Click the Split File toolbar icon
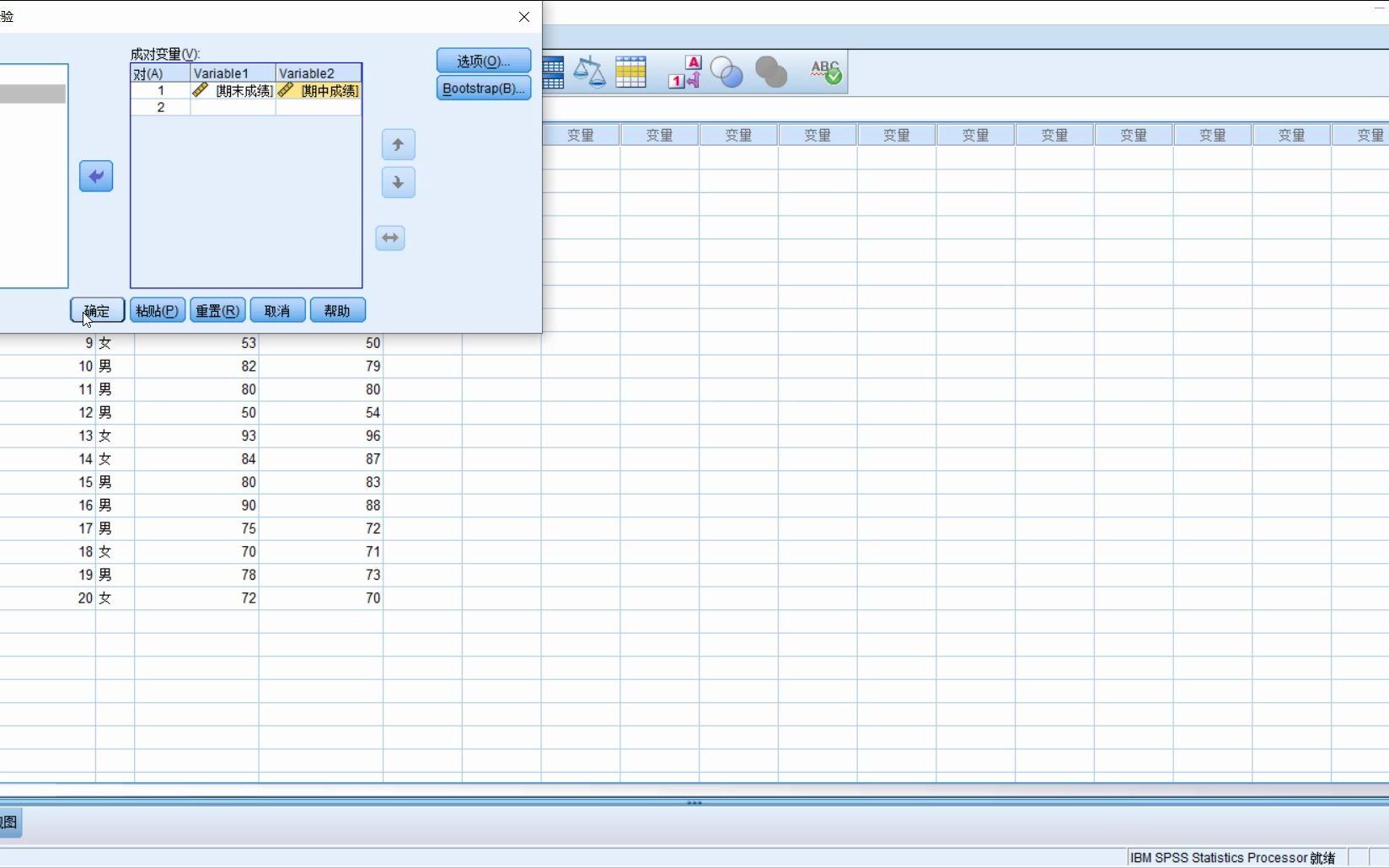Image resolution: width=1389 pixels, height=868 pixels. 553,72
